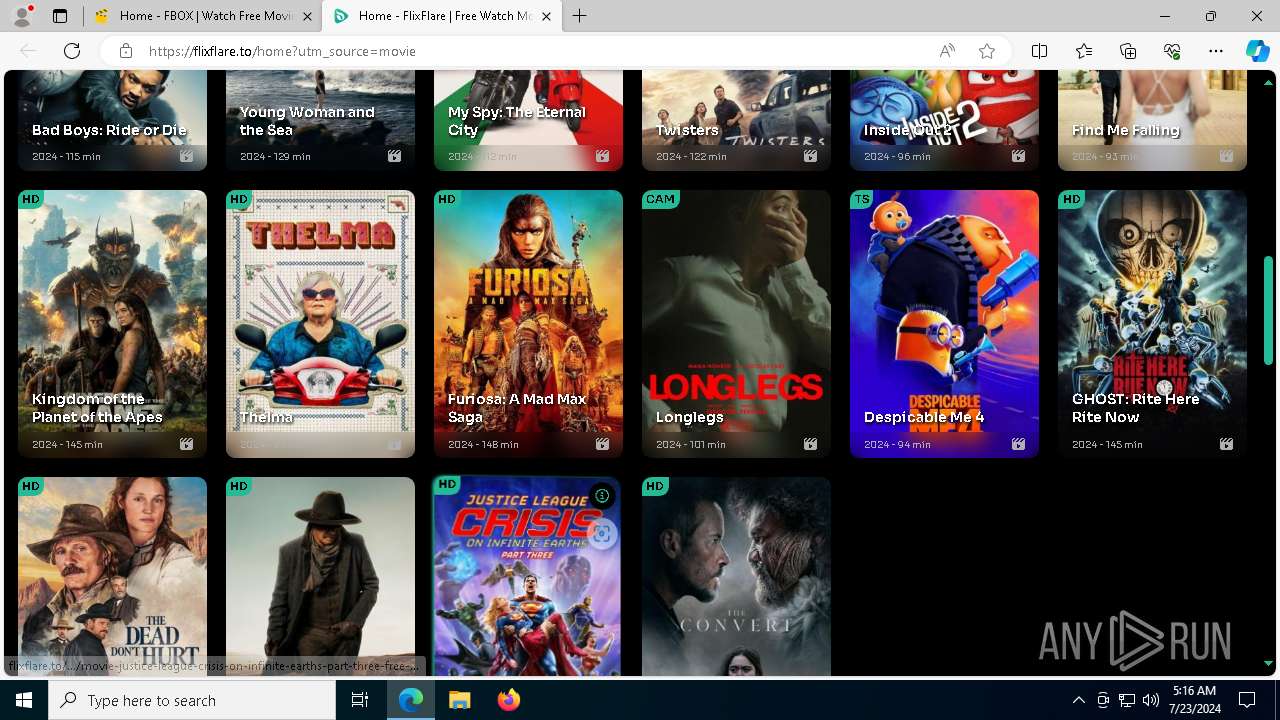Open Task View on taskbar

[360, 700]
